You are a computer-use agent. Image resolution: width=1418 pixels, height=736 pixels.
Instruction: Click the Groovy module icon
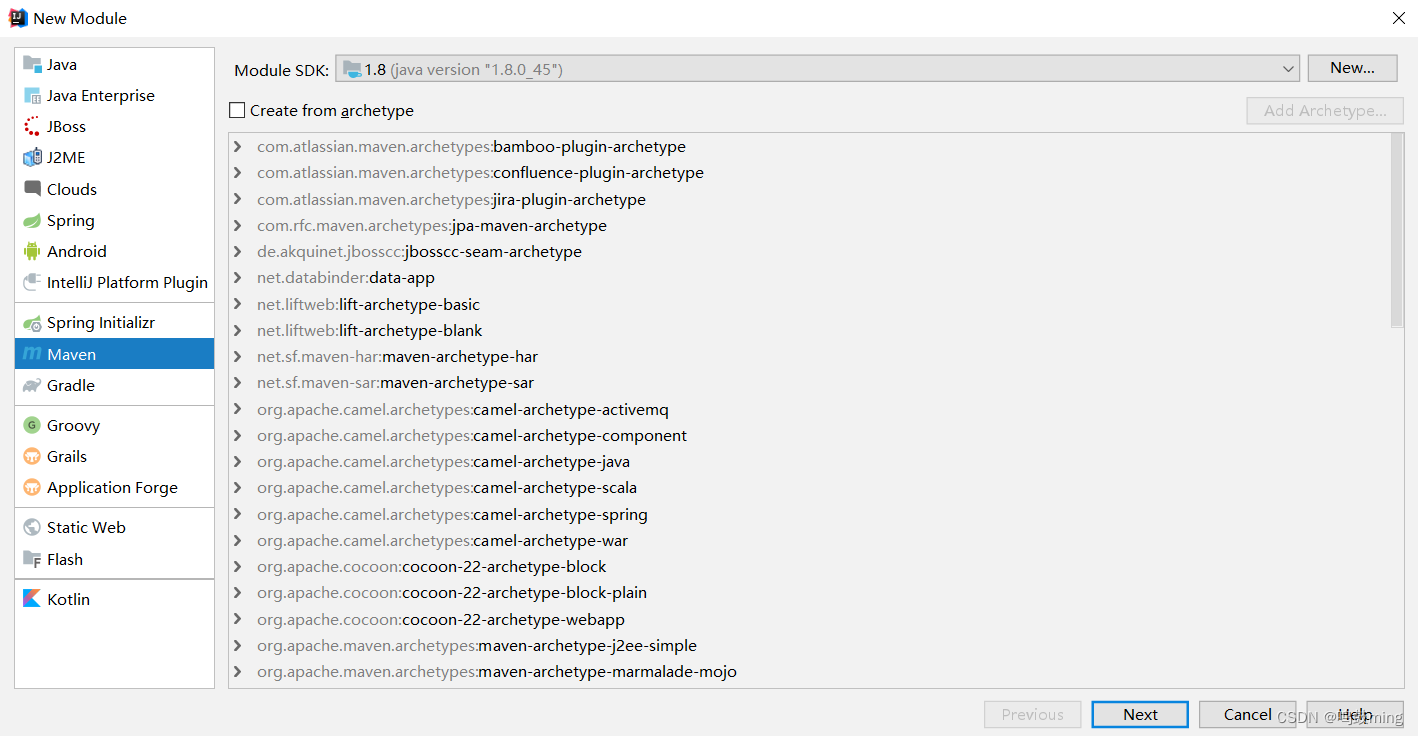tap(32, 426)
